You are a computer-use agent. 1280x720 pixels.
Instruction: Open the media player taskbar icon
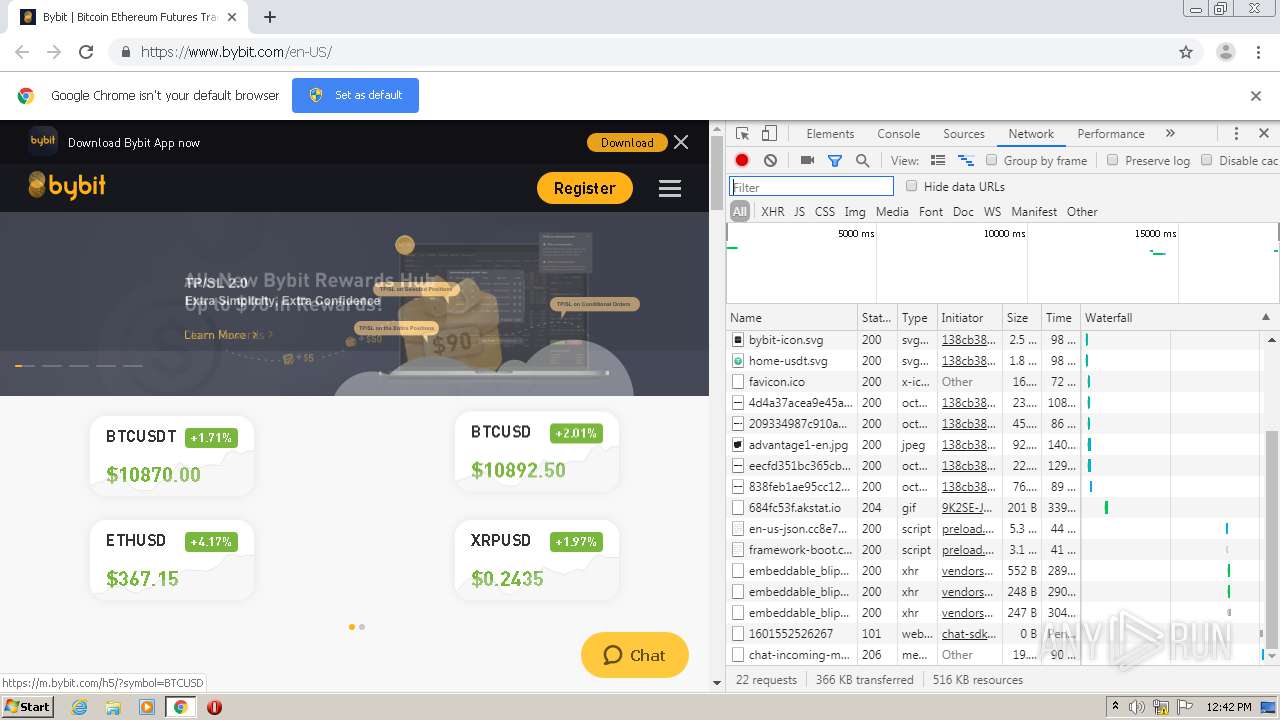[x=147, y=707]
